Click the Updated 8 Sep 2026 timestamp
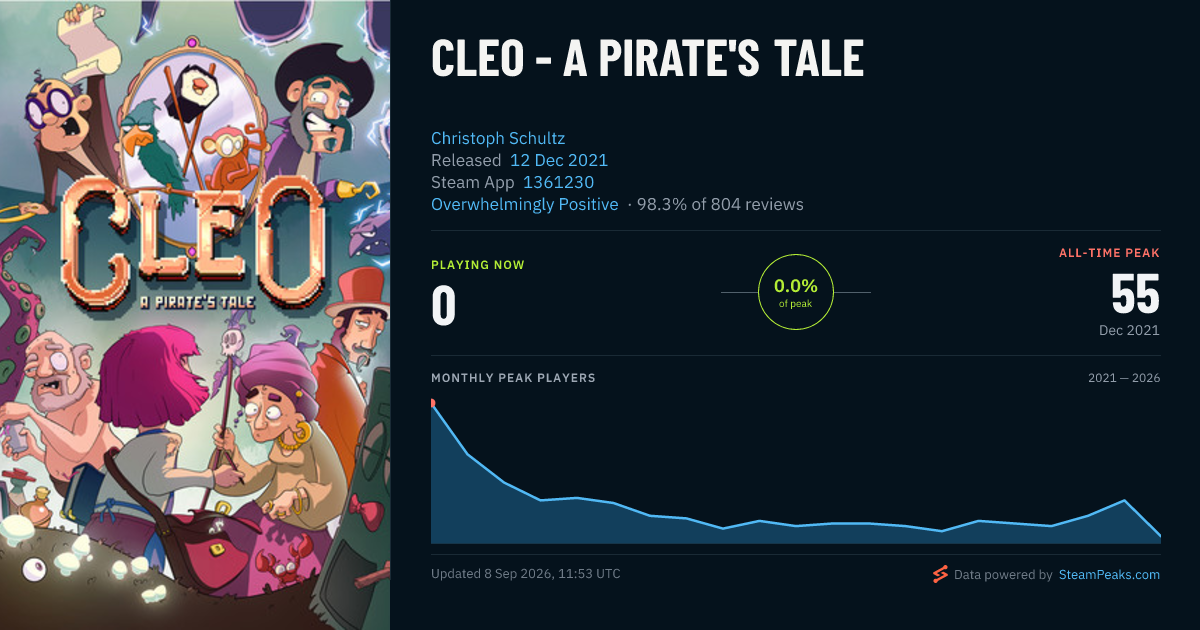Screen dimensions: 1200x630 click(x=526, y=574)
